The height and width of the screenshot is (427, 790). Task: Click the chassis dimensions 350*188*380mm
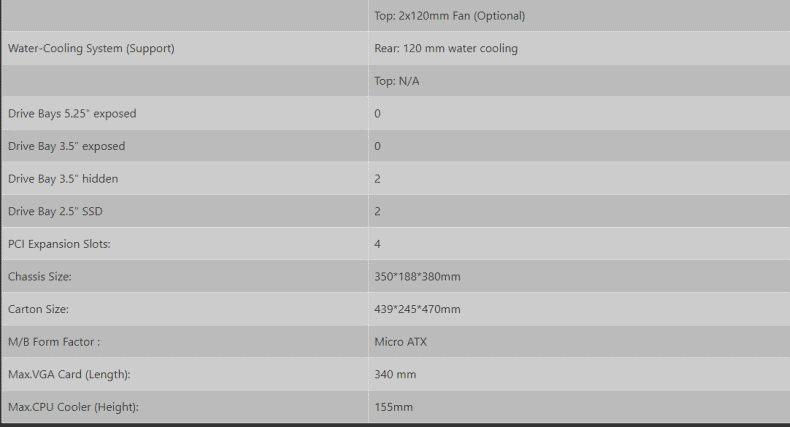point(417,277)
